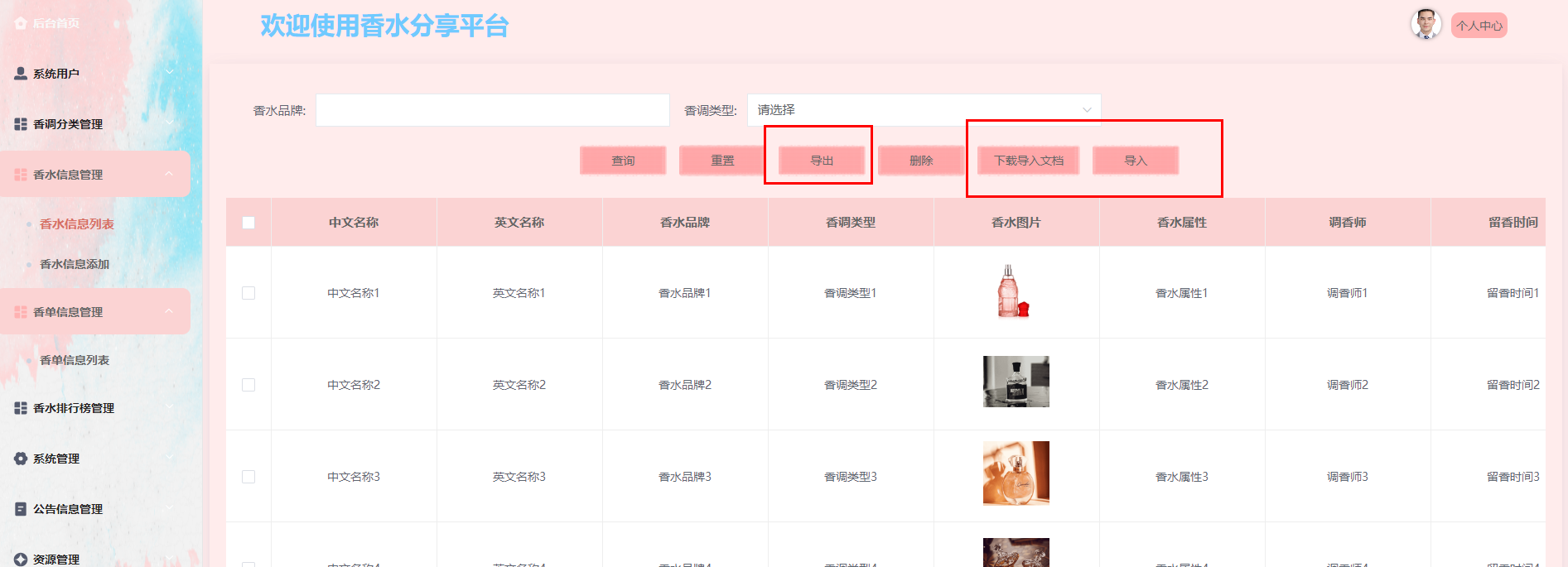The height and width of the screenshot is (567, 1568).
Task: Click the grid icon beside 香单信息管理
Action: pyautogui.click(x=21, y=312)
